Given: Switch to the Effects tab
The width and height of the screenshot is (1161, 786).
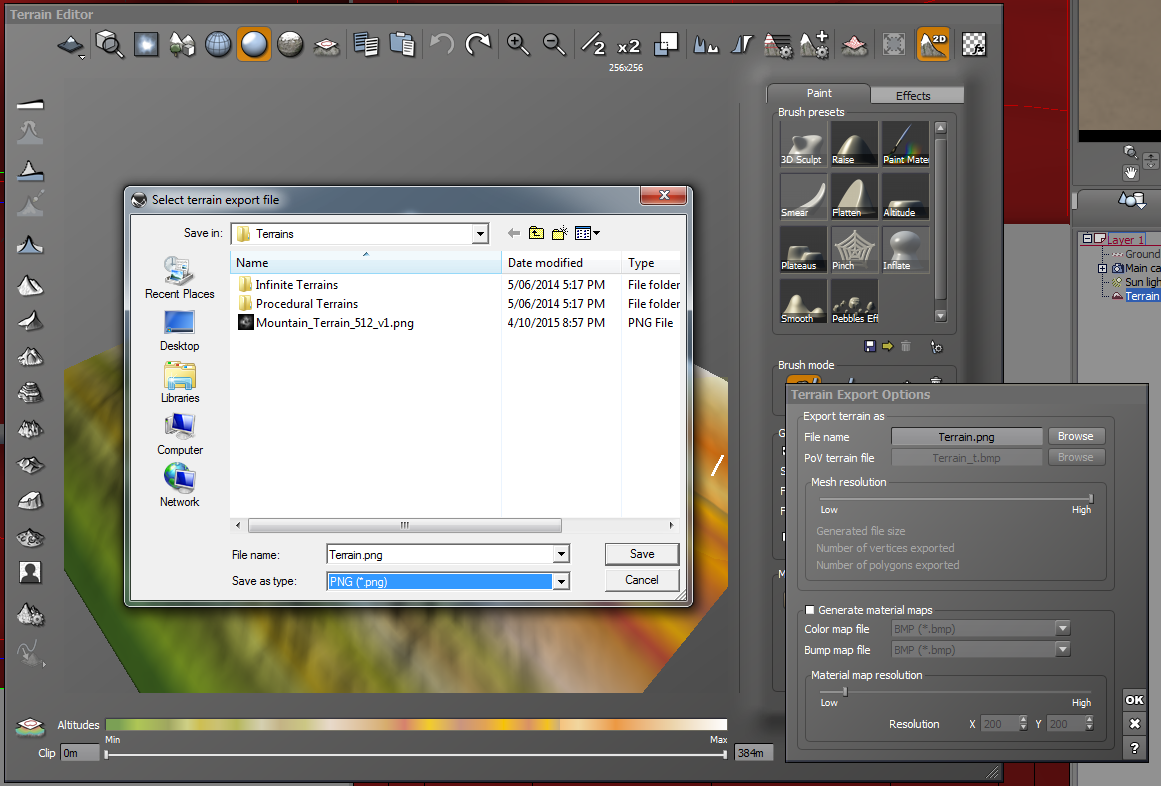Looking at the screenshot, I should coord(917,95).
